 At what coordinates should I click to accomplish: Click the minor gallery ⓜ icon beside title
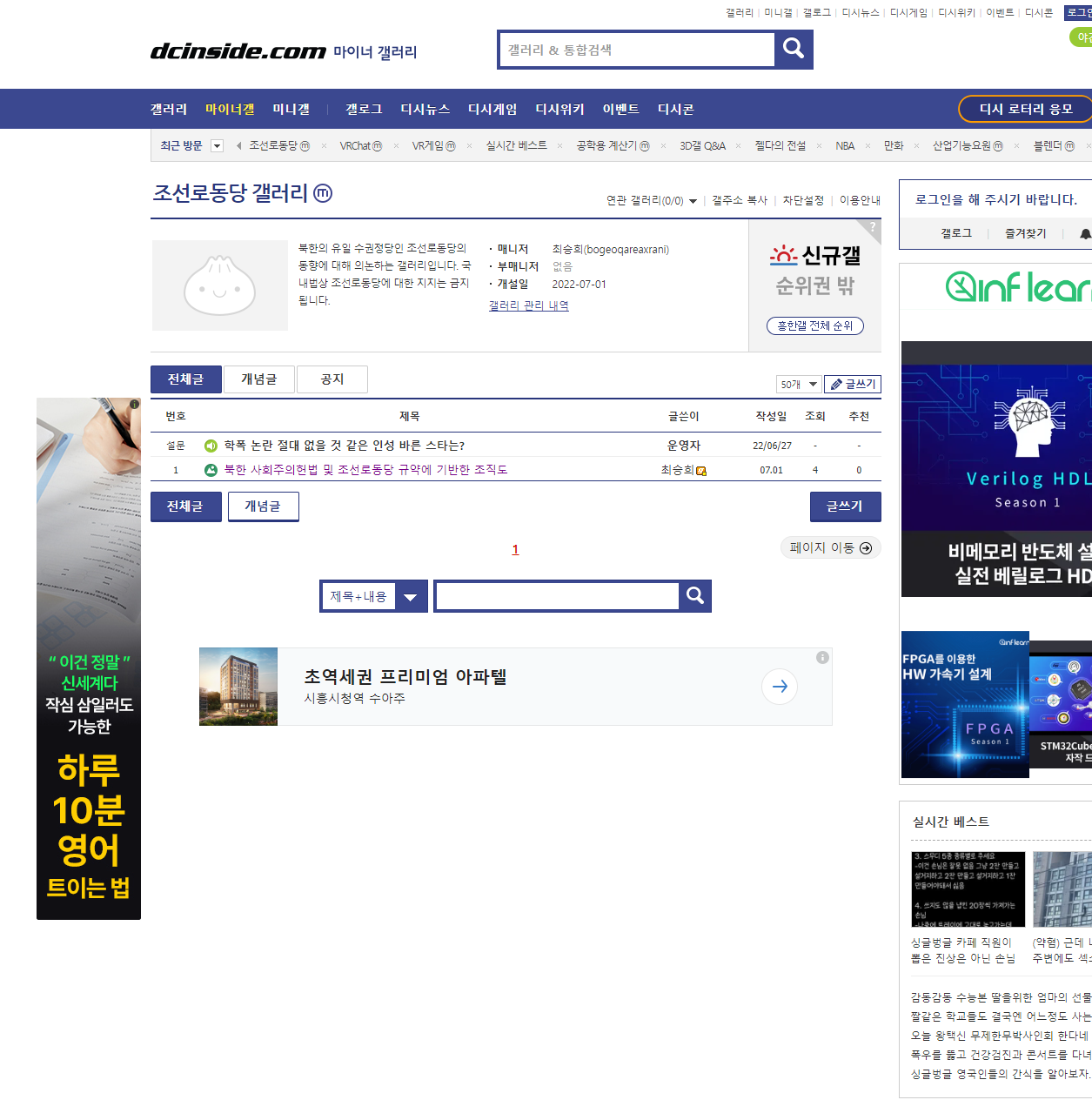(x=323, y=192)
